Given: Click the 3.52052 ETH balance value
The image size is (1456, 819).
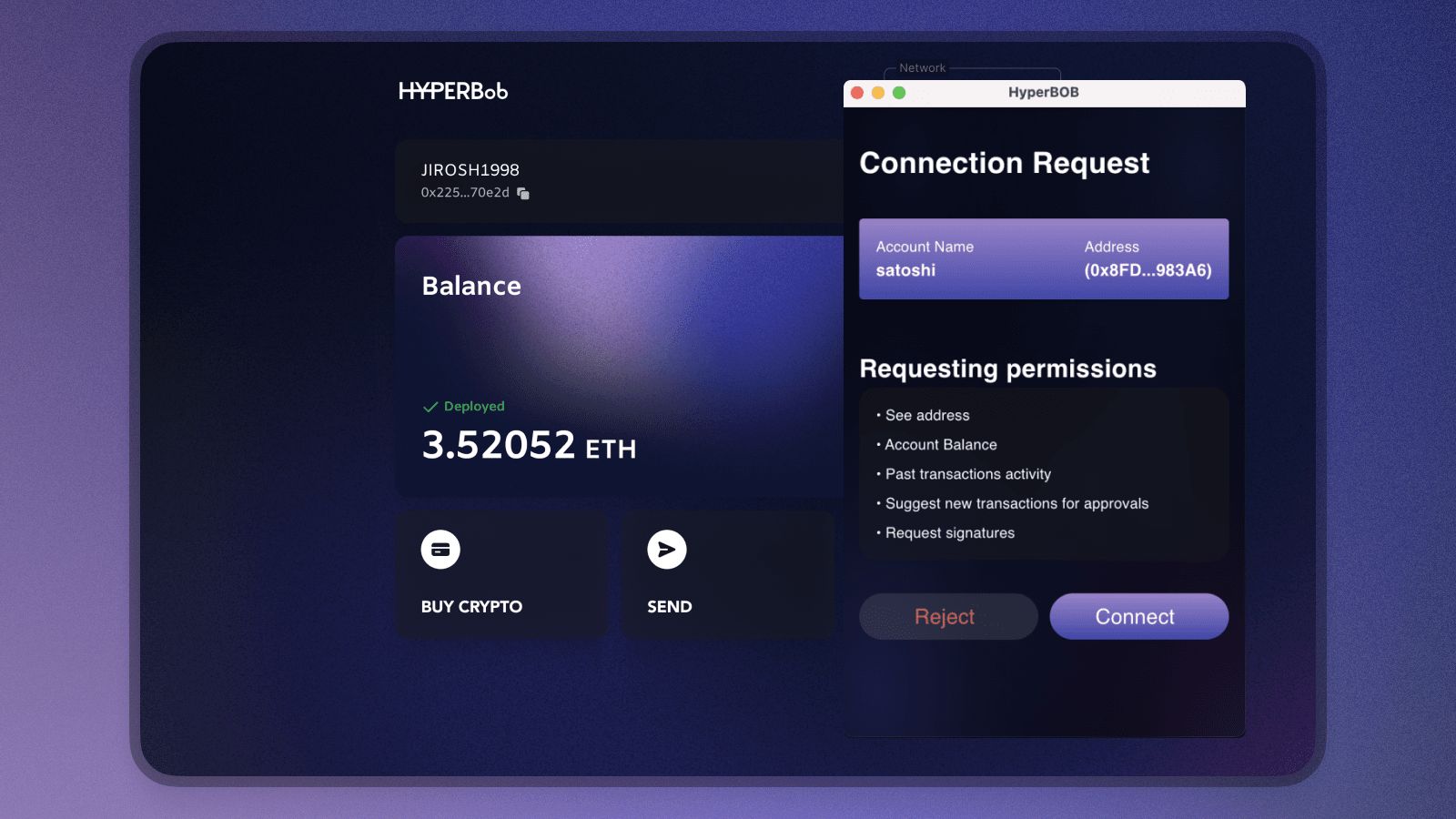Looking at the screenshot, I should (529, 446).
